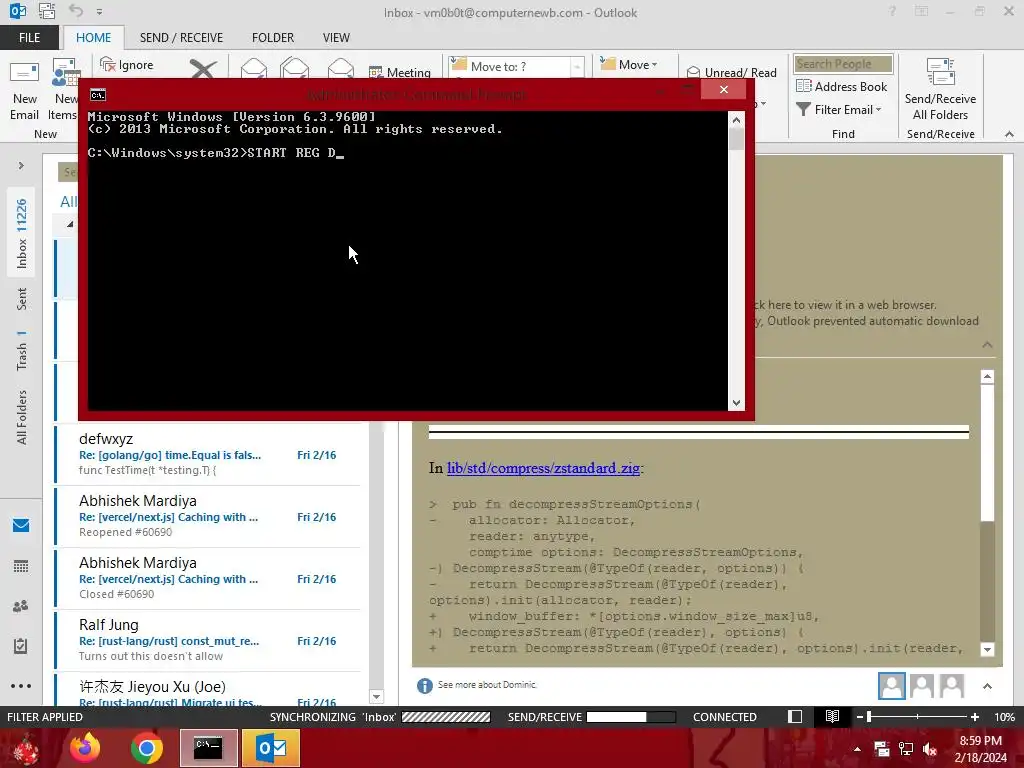Open All Folders in the folder pane
This screenshot has height=768, width=1024.
tap(21, 417)
